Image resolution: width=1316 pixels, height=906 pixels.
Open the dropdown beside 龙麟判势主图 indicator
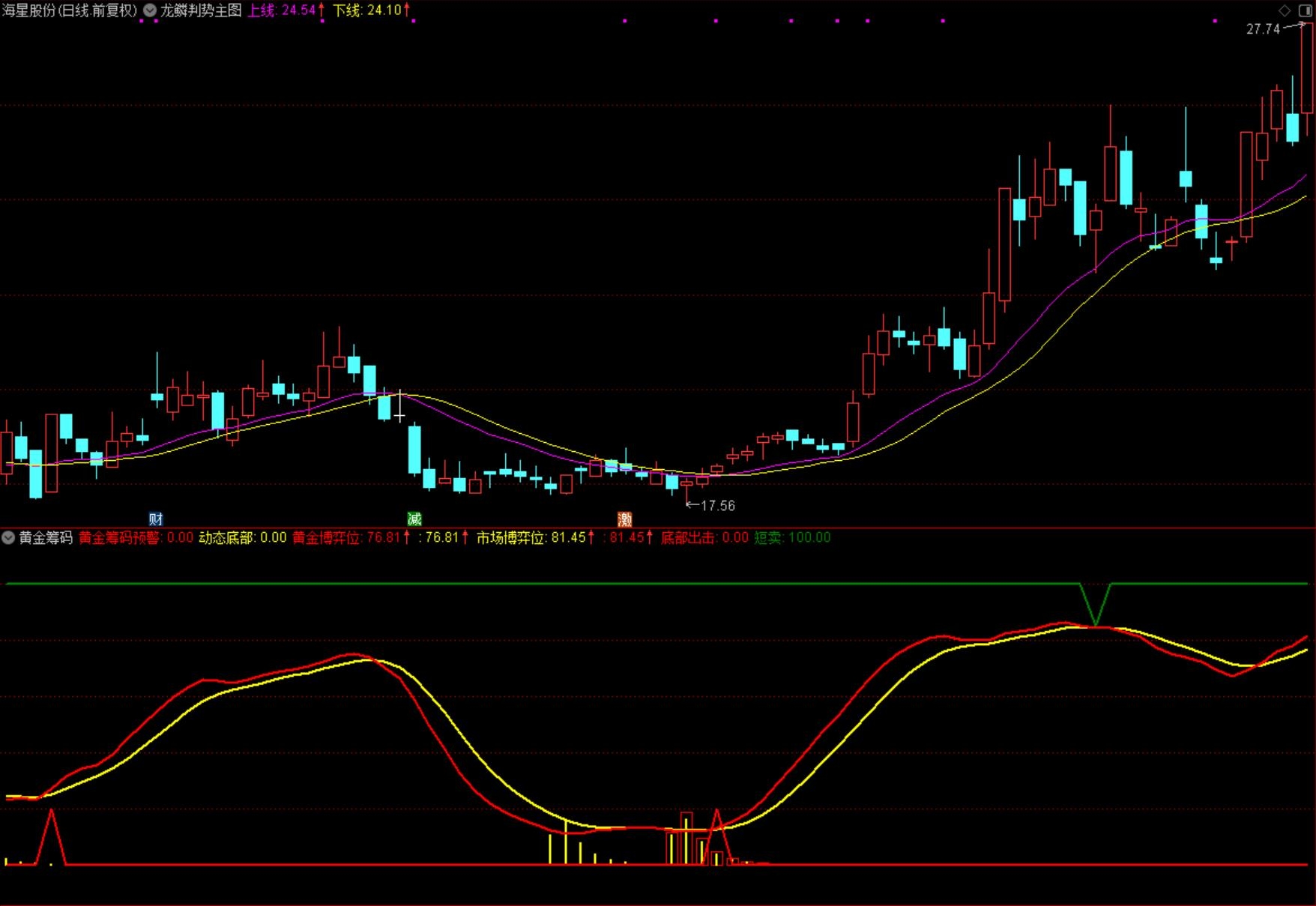pyautogui.click(x=150, y=10)
